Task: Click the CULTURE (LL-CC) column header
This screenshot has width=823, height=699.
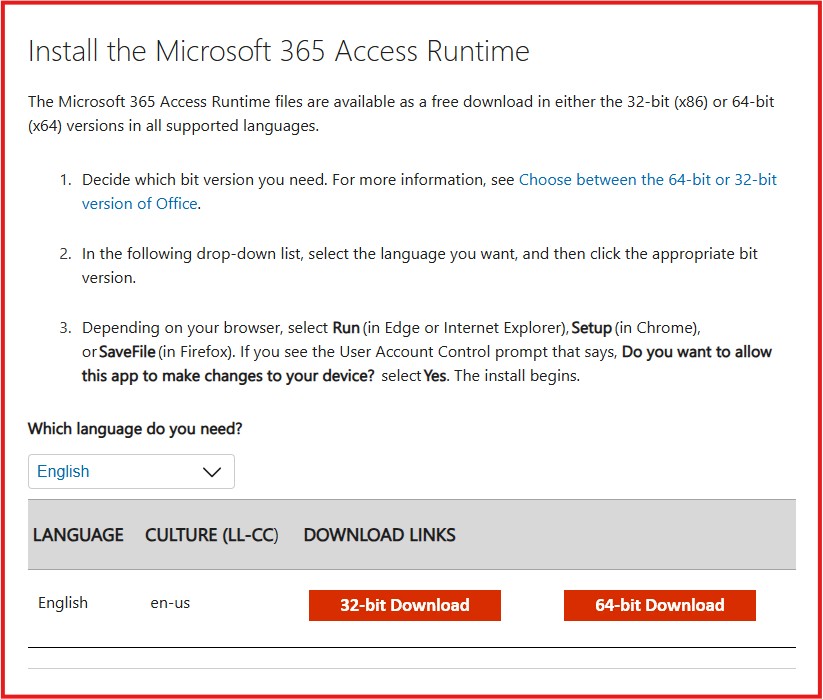Action: tap(211, 535)
